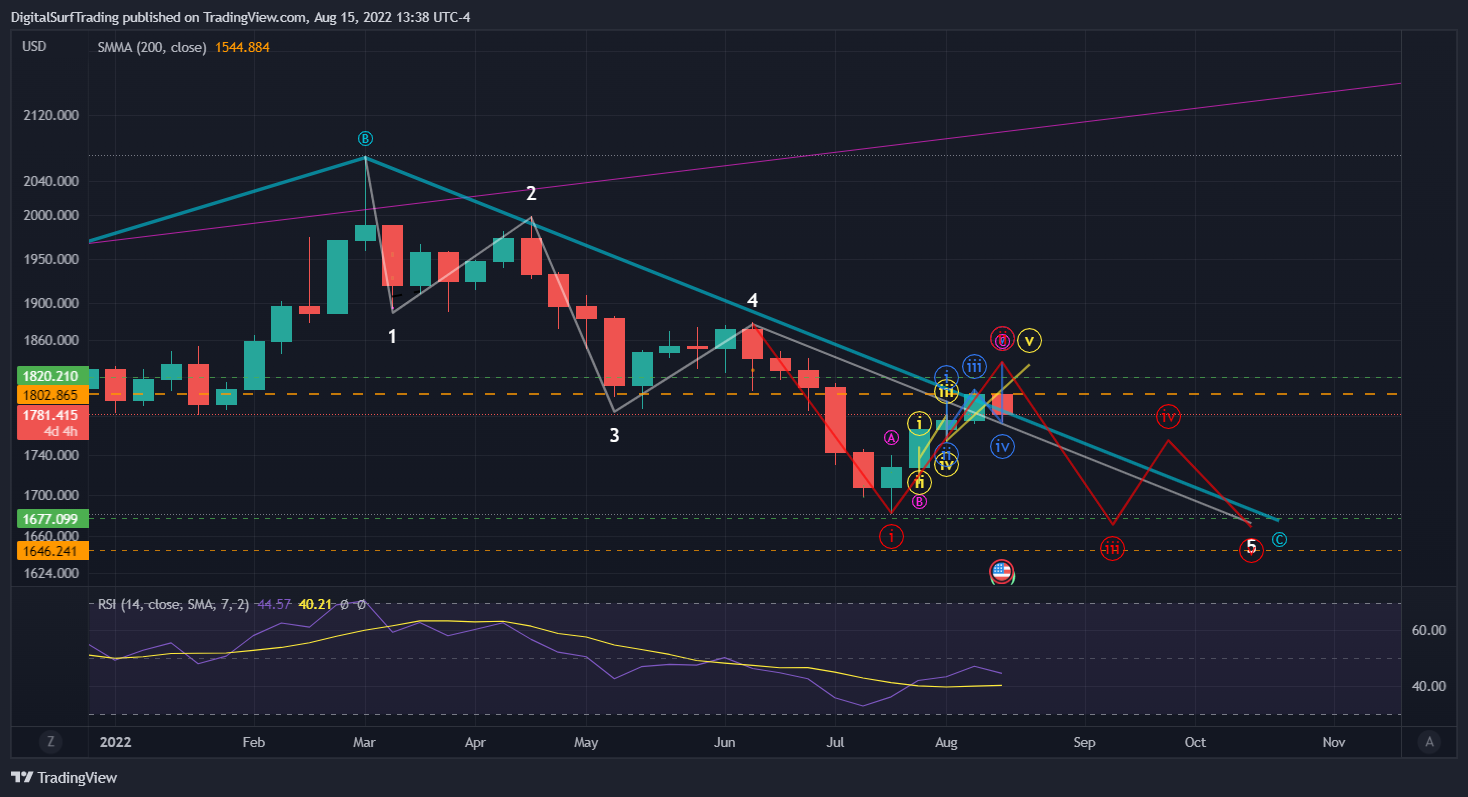Image resolution: width=1468 pixels, height=797 pixels.
Task: Click the Nov label on time axis
Action: 1333,742
